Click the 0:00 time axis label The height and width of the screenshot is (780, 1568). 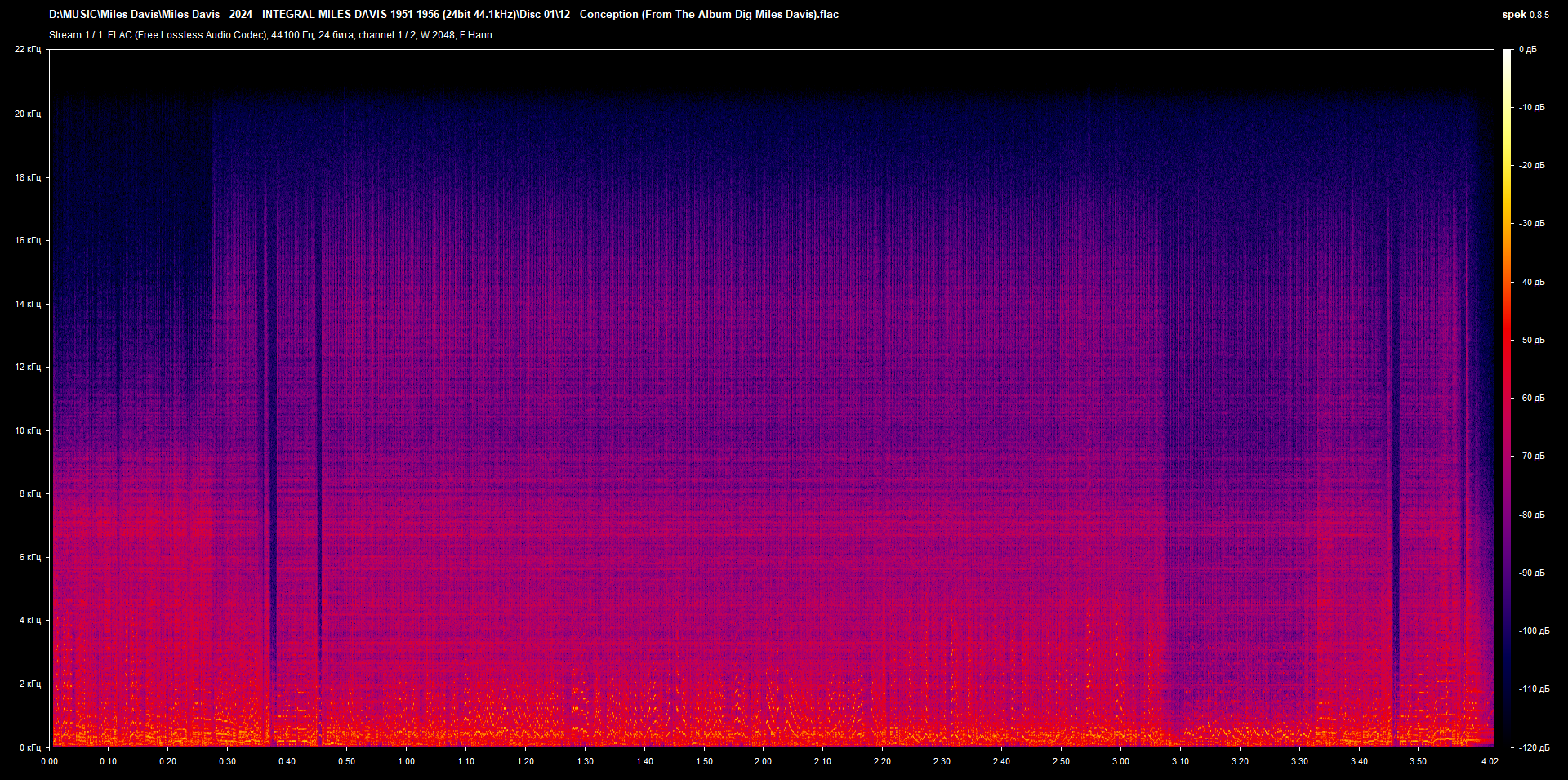[50, 761]
